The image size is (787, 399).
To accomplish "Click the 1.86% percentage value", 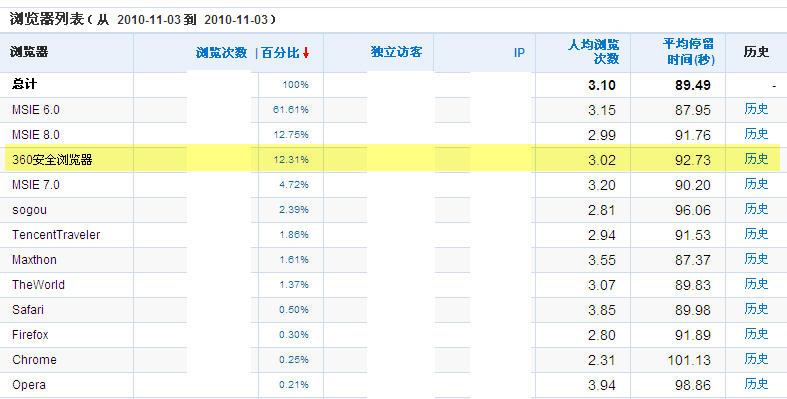I will pos(294,235).
